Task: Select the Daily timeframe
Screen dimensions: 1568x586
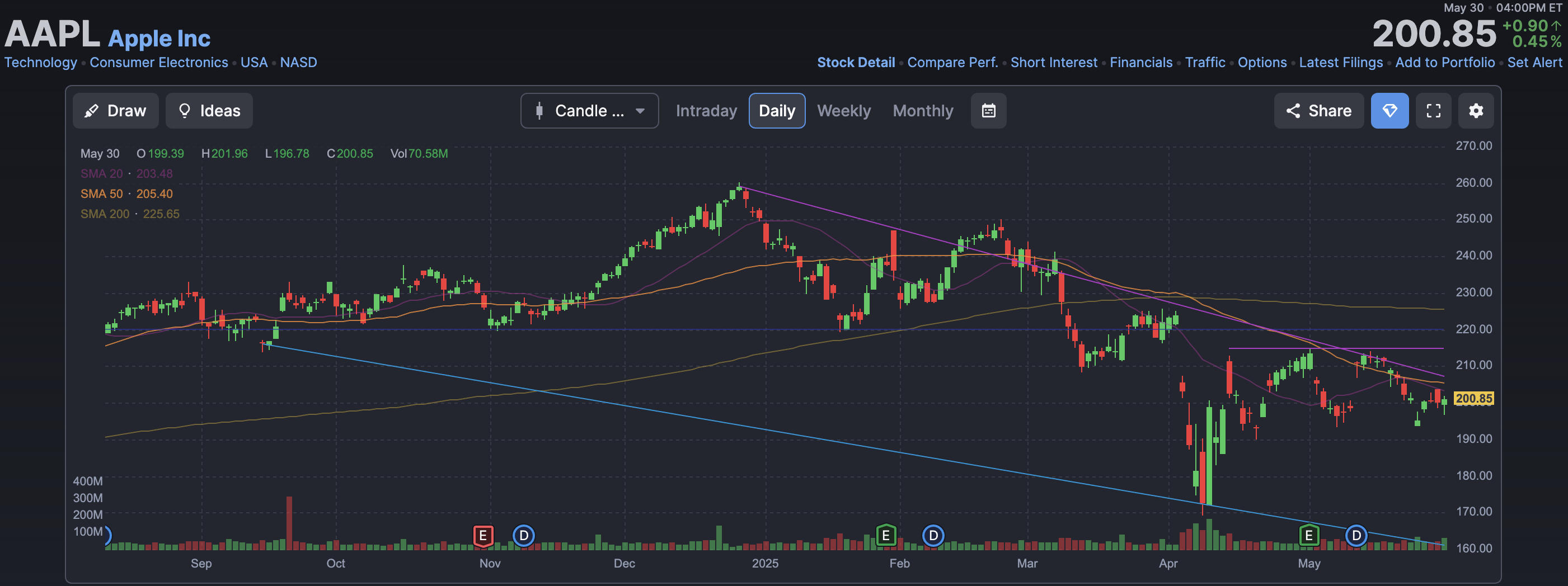Action: click(x=777, y=111)
